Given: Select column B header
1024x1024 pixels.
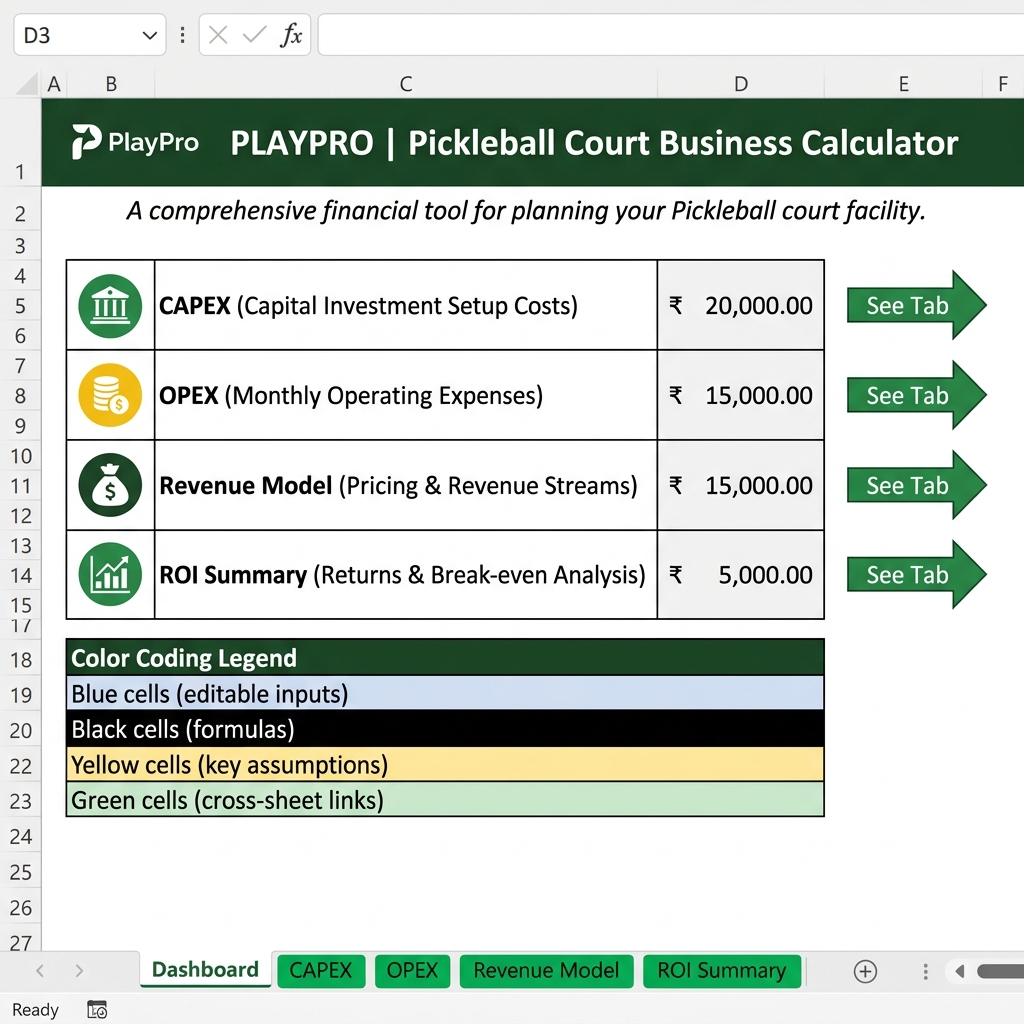Looking at the screenshot, I should 111,84.
